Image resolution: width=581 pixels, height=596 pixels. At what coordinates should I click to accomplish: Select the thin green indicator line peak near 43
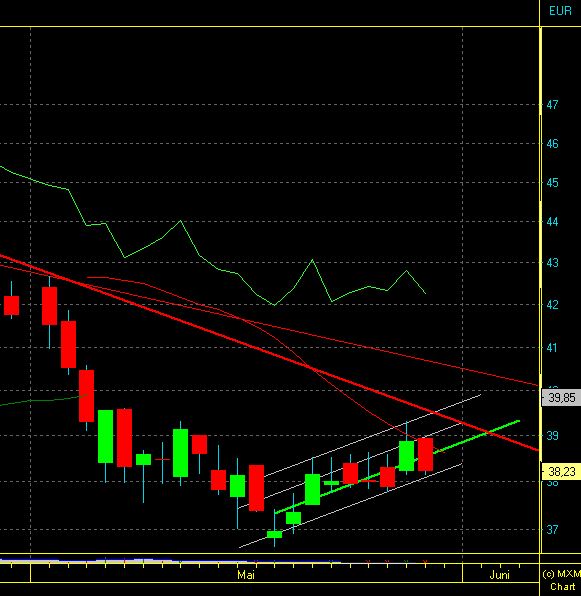tap(313, 260)
